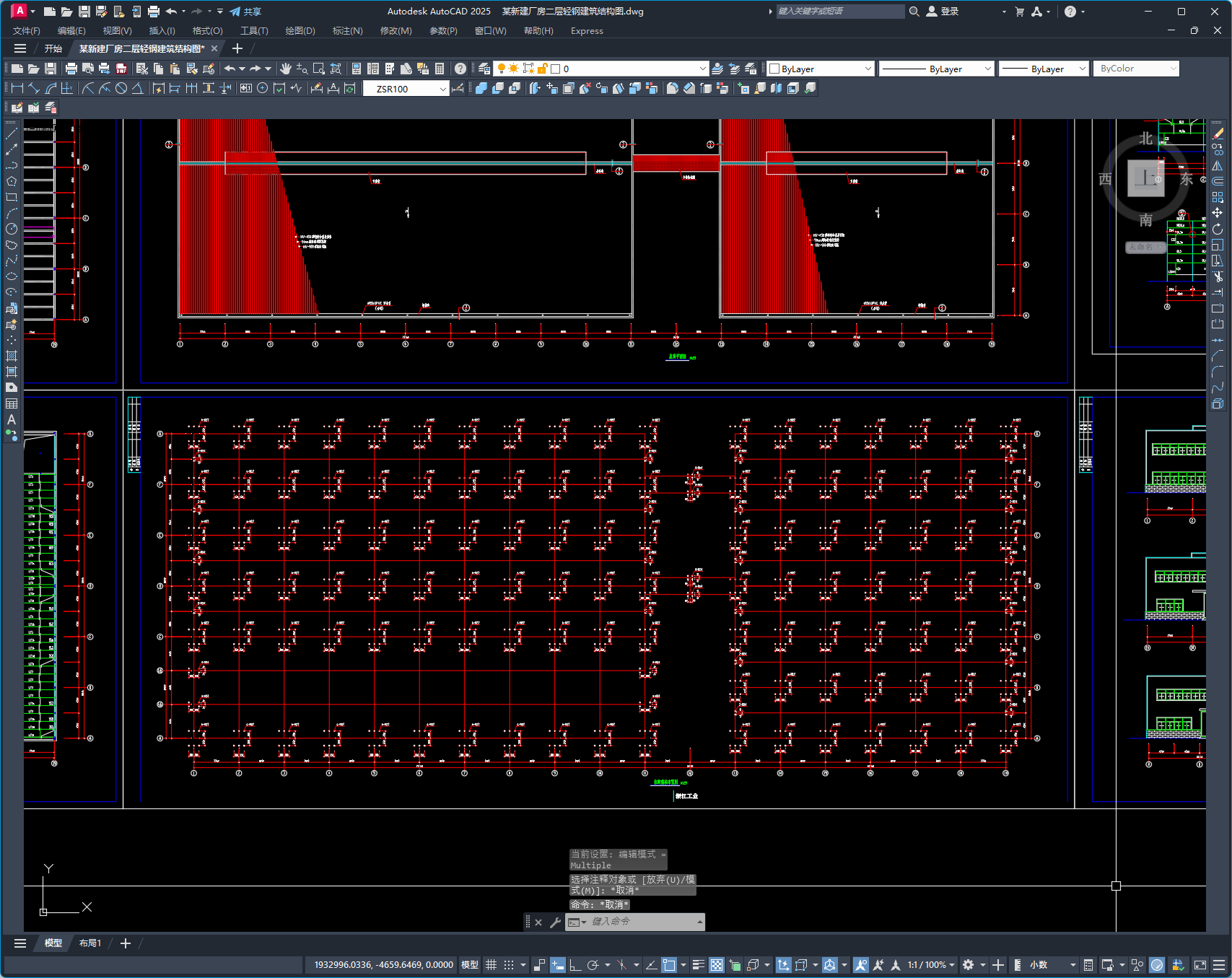Screen dimensions: 1232x978
Task: Open the 标注(N) menu
Action: (347, 31)
